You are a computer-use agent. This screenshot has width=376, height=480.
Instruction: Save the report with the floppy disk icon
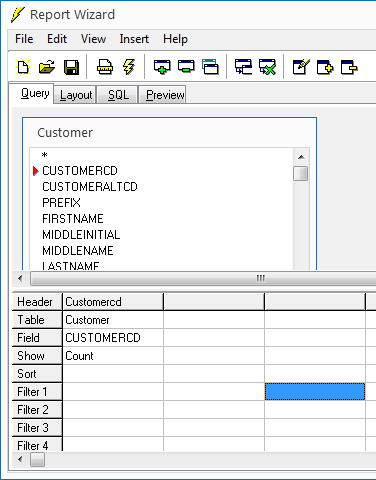tap(71, 67)
